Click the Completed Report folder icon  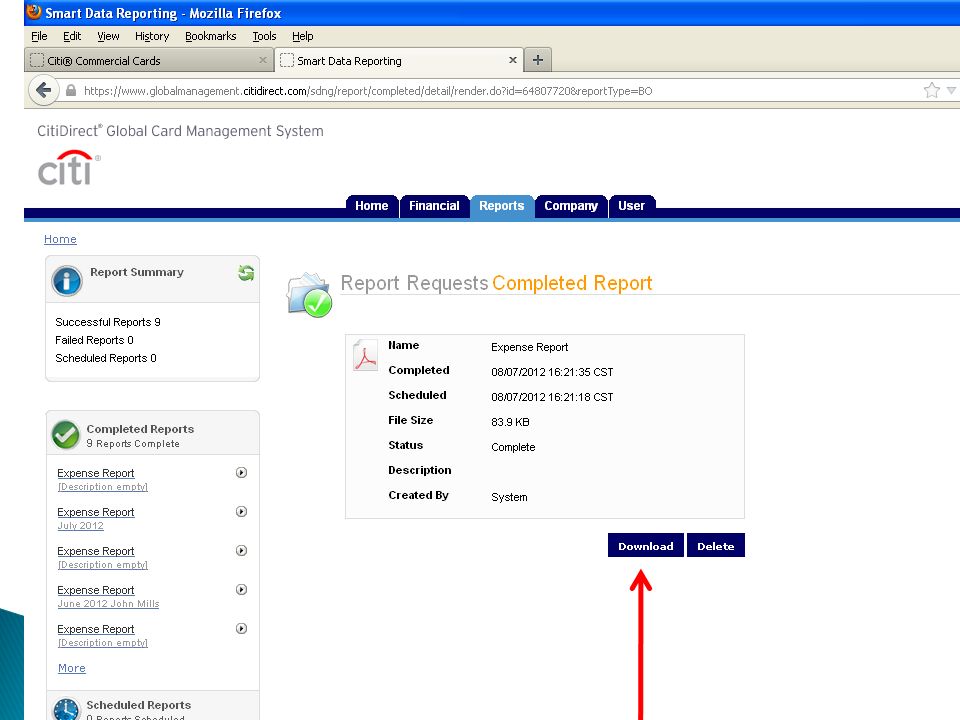[310, 295]
